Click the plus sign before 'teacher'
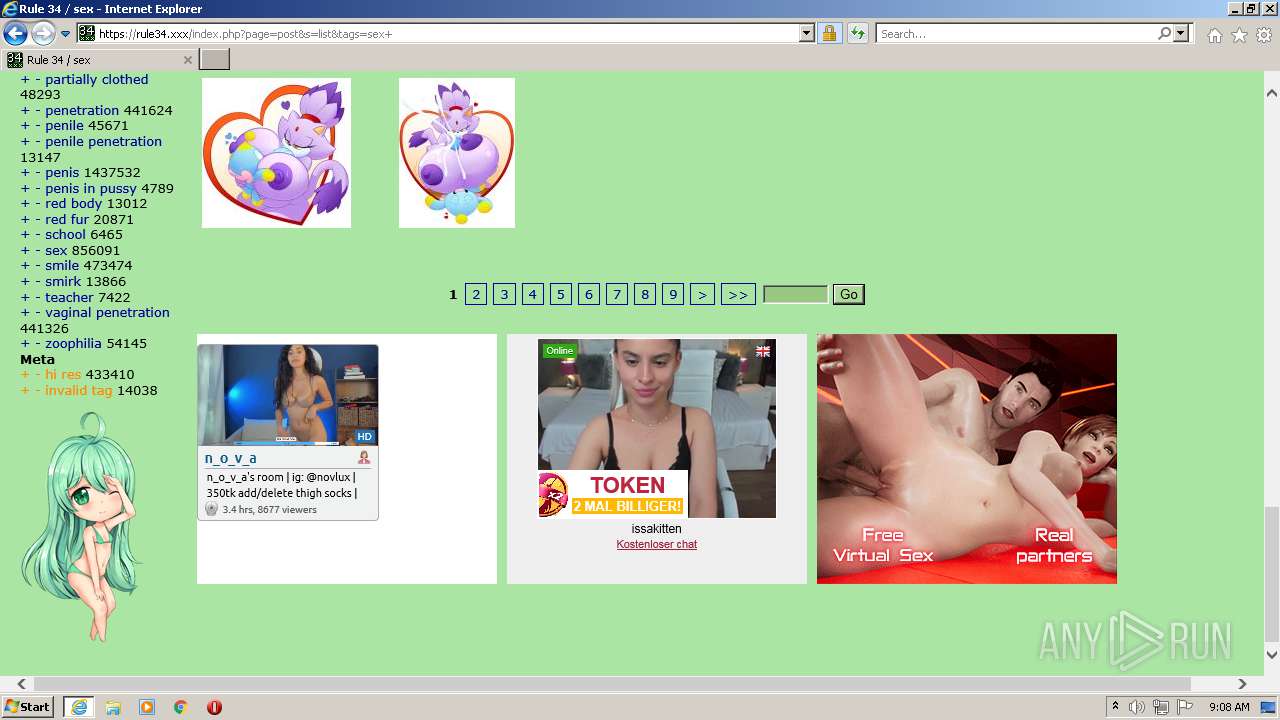 [x=25, y=297]
